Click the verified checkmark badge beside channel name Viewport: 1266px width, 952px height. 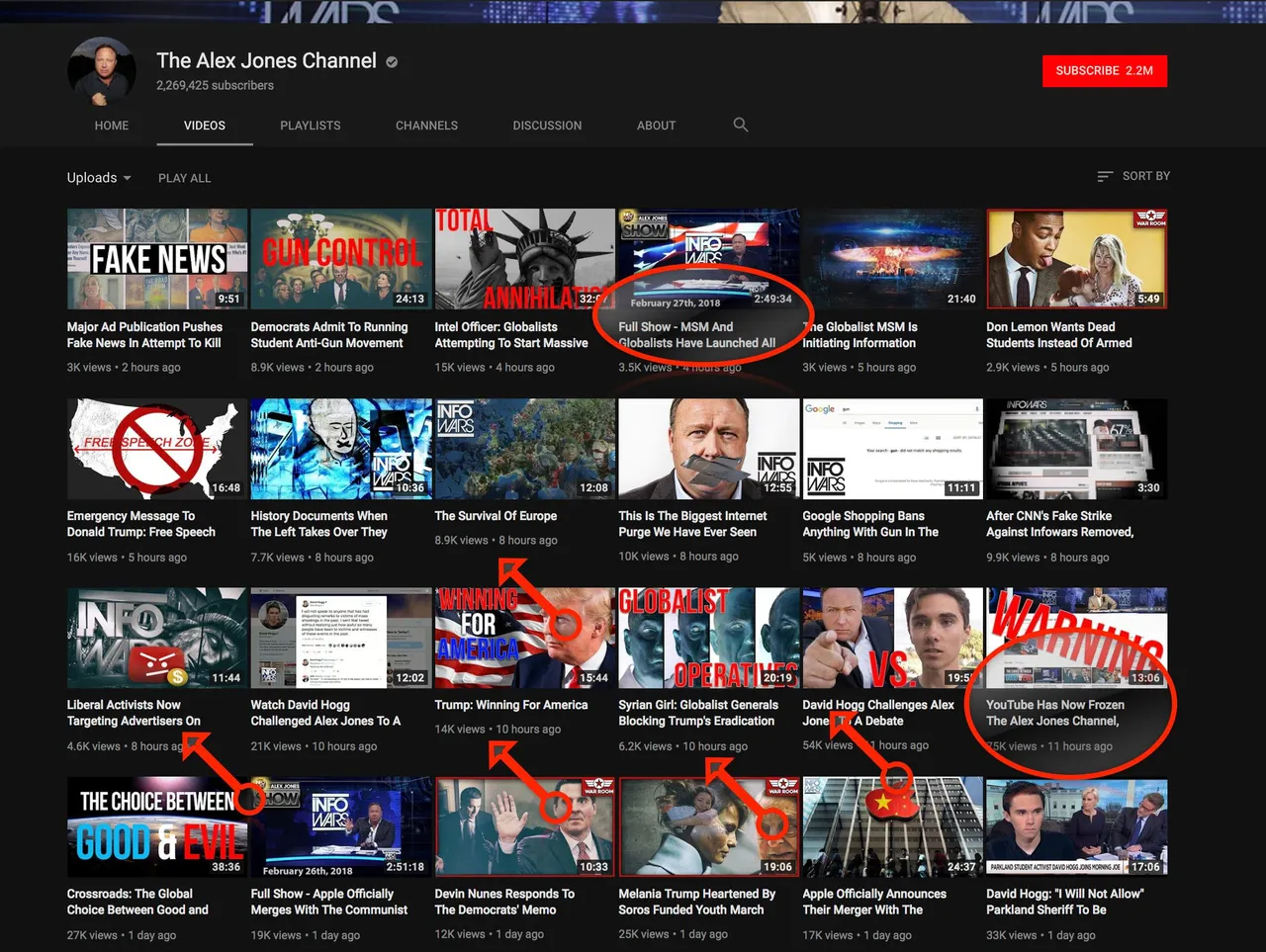coord(392,62)
